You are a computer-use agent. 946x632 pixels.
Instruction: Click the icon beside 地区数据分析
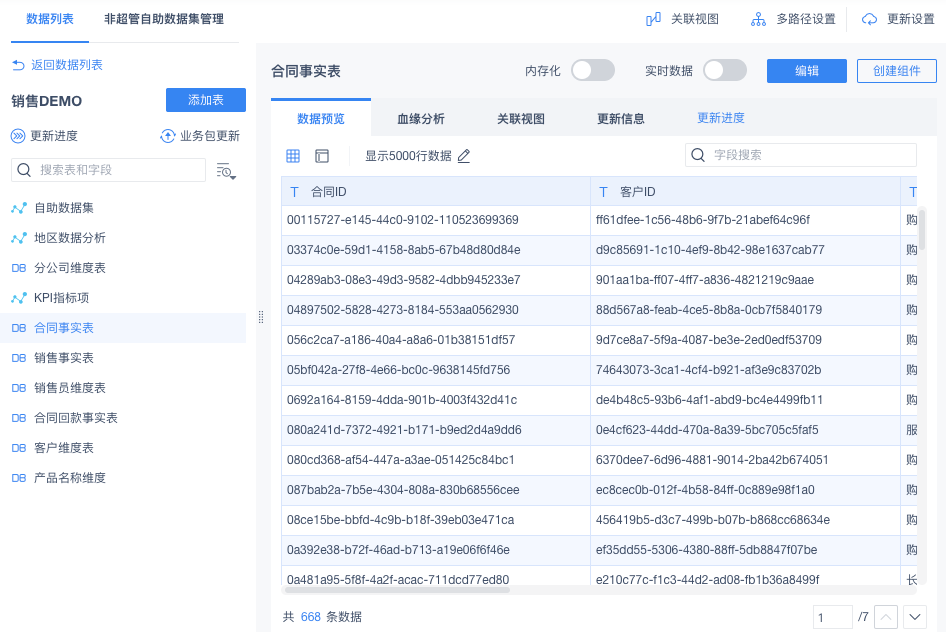tap(19, 238)
